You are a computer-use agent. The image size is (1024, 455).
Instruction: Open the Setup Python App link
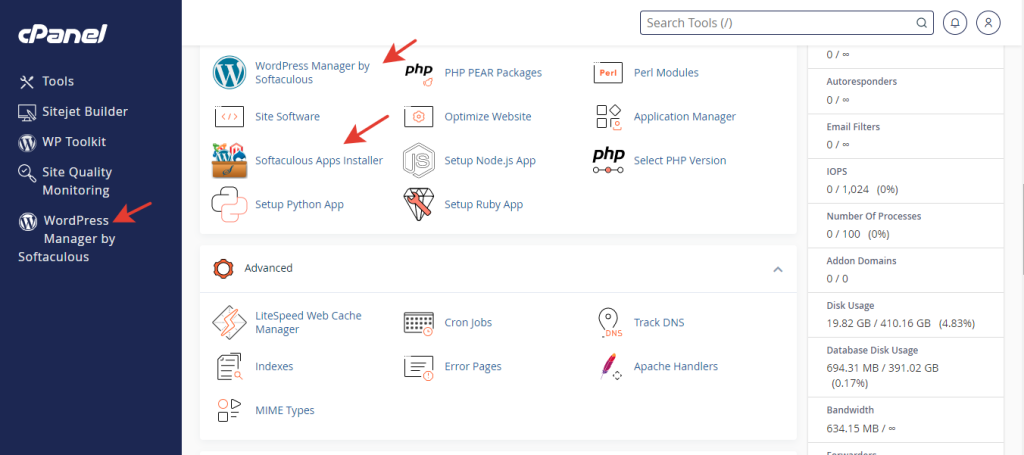point(299,204)
